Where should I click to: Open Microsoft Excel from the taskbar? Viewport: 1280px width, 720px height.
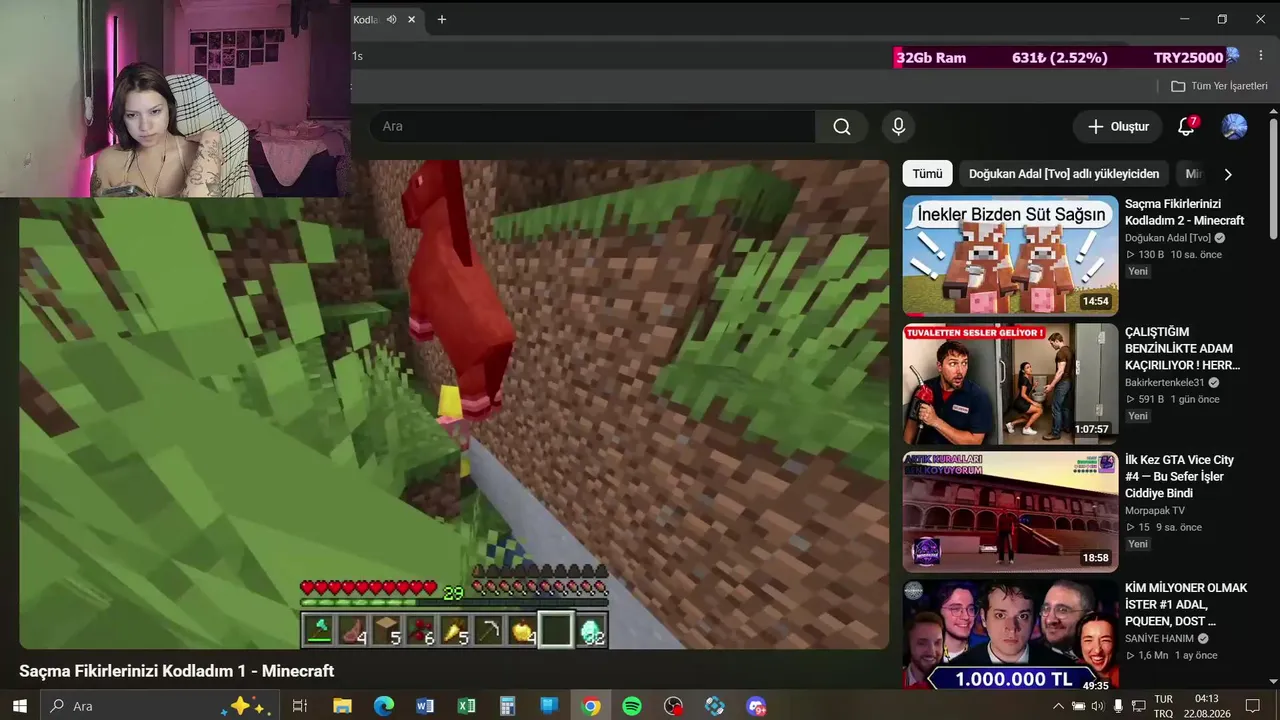click(466, 706)
